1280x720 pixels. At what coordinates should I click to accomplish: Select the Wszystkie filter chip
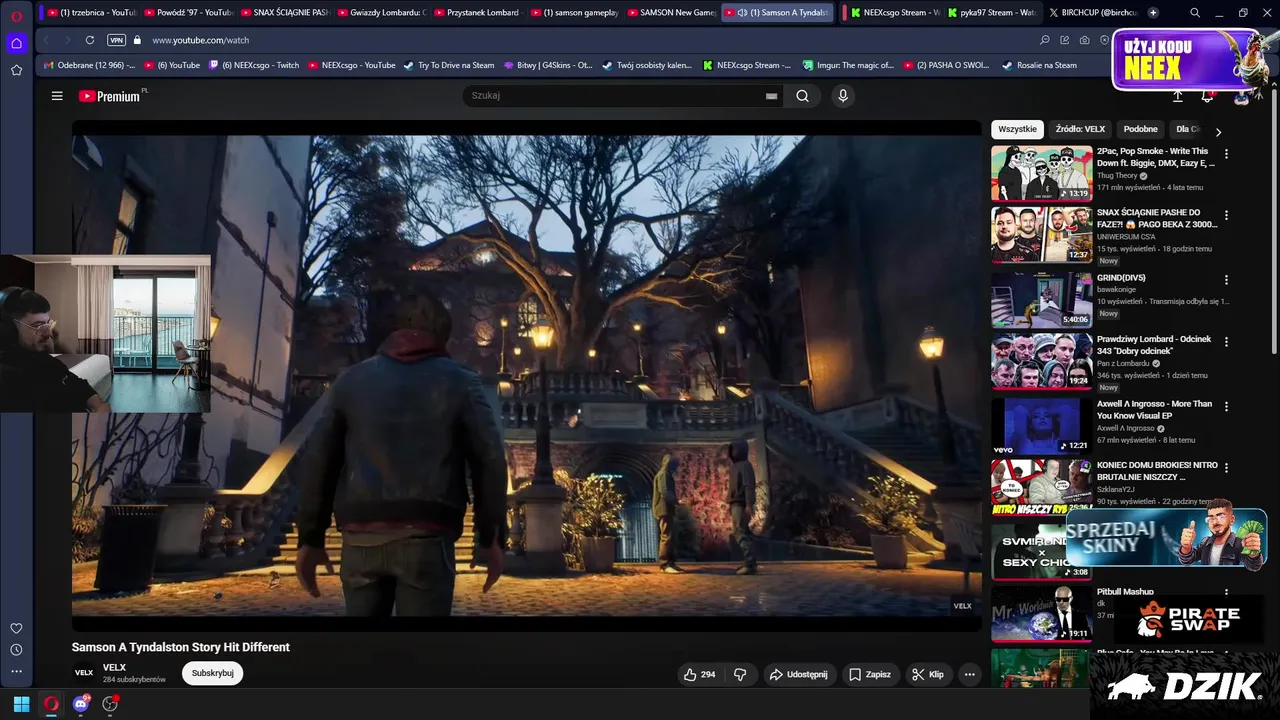[1017, 129]
